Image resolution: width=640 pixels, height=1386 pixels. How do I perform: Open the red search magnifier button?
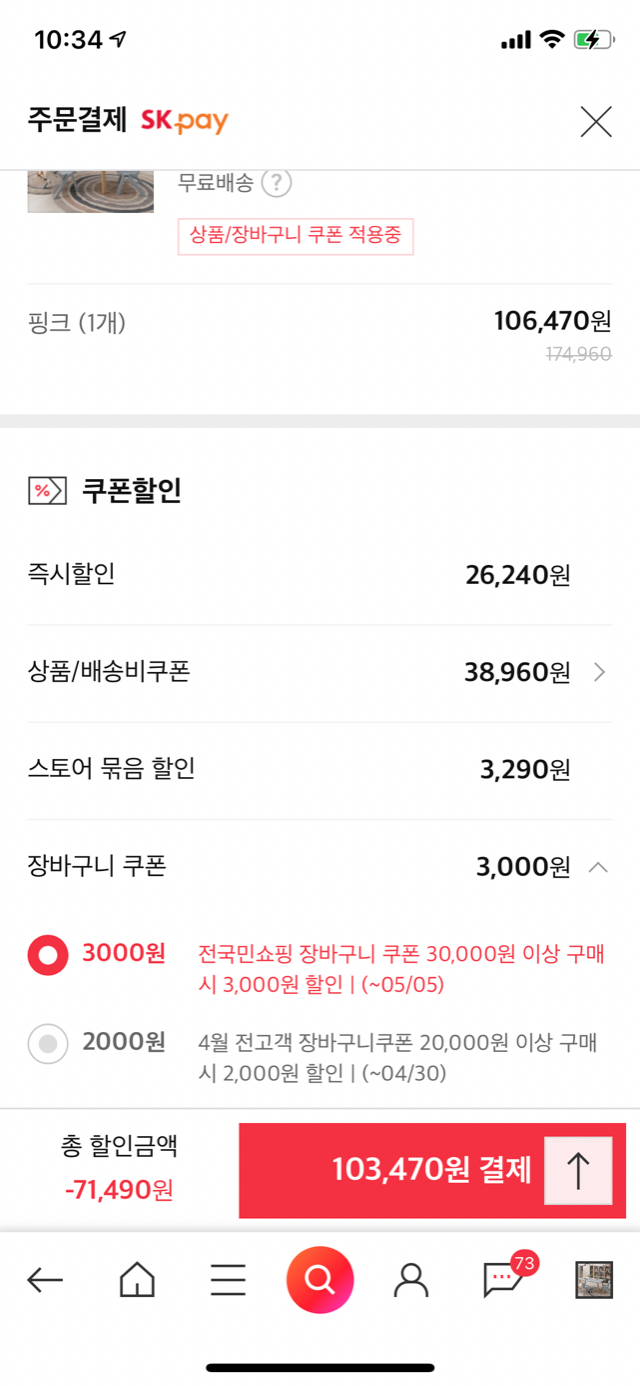[320, 1279]
